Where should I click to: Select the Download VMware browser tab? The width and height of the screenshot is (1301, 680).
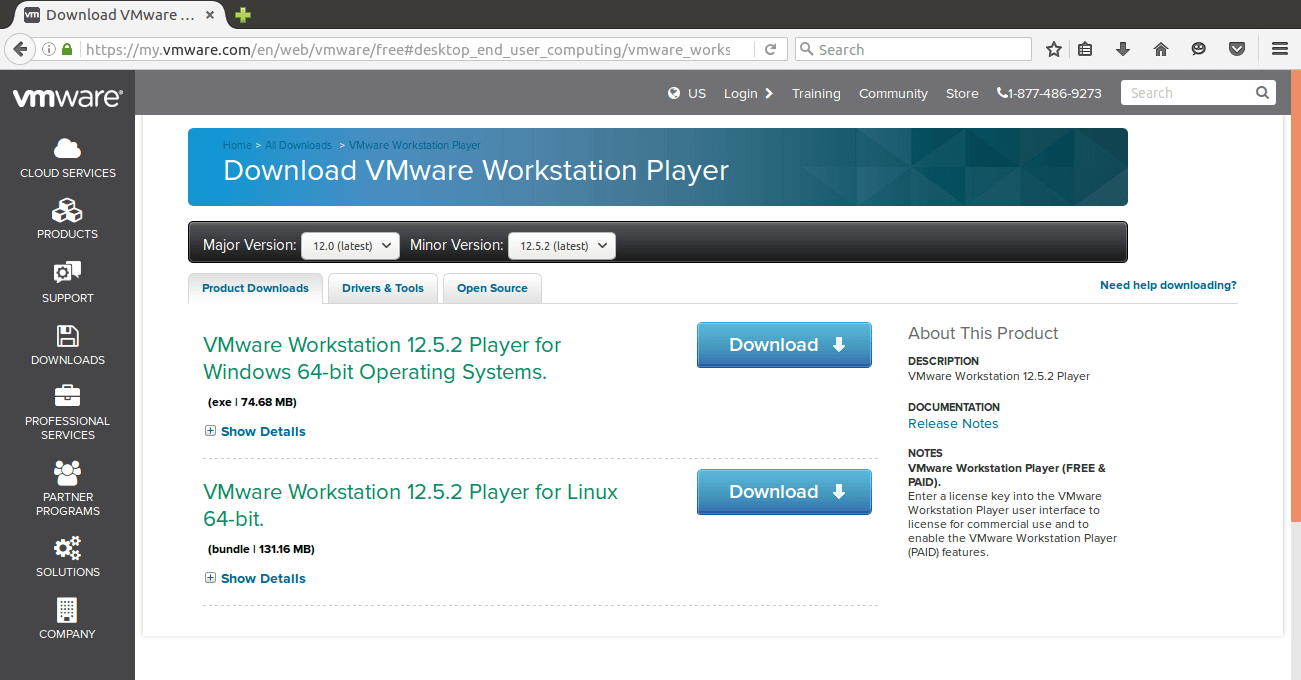pos(118,15)
